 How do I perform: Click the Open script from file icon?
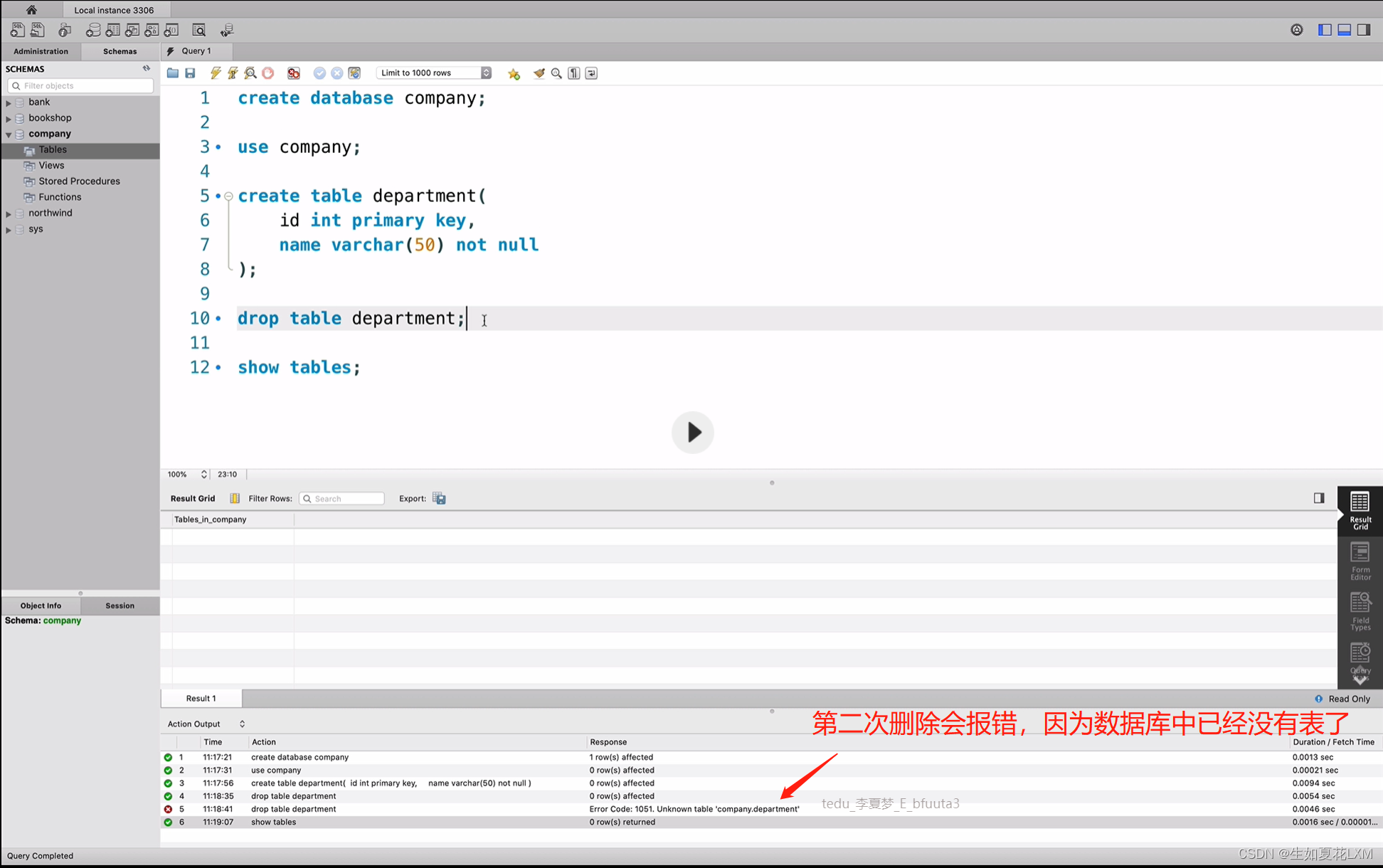coord(173,73)
